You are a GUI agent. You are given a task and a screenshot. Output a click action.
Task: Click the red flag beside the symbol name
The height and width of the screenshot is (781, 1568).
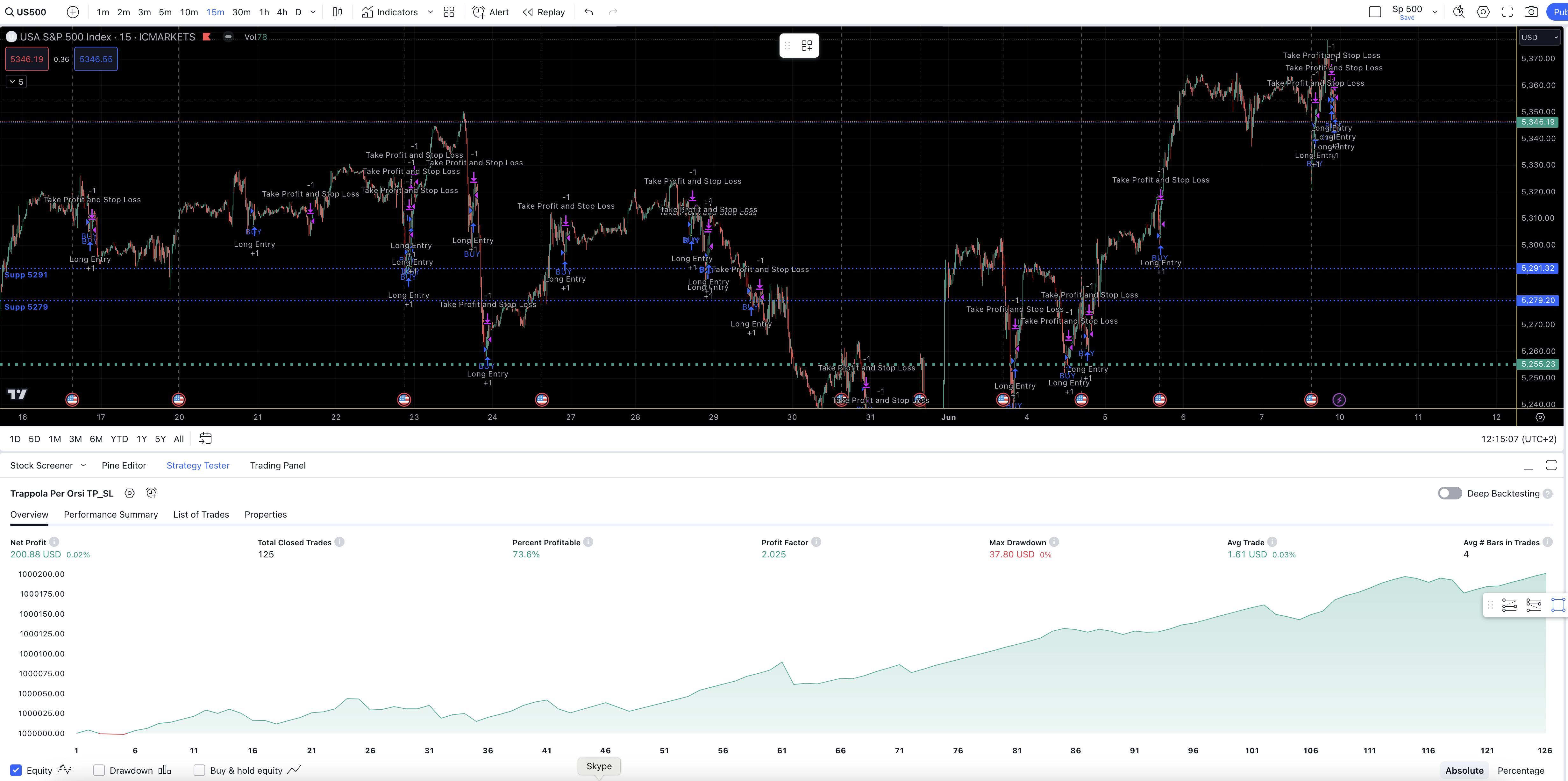[x=207, y=37]
